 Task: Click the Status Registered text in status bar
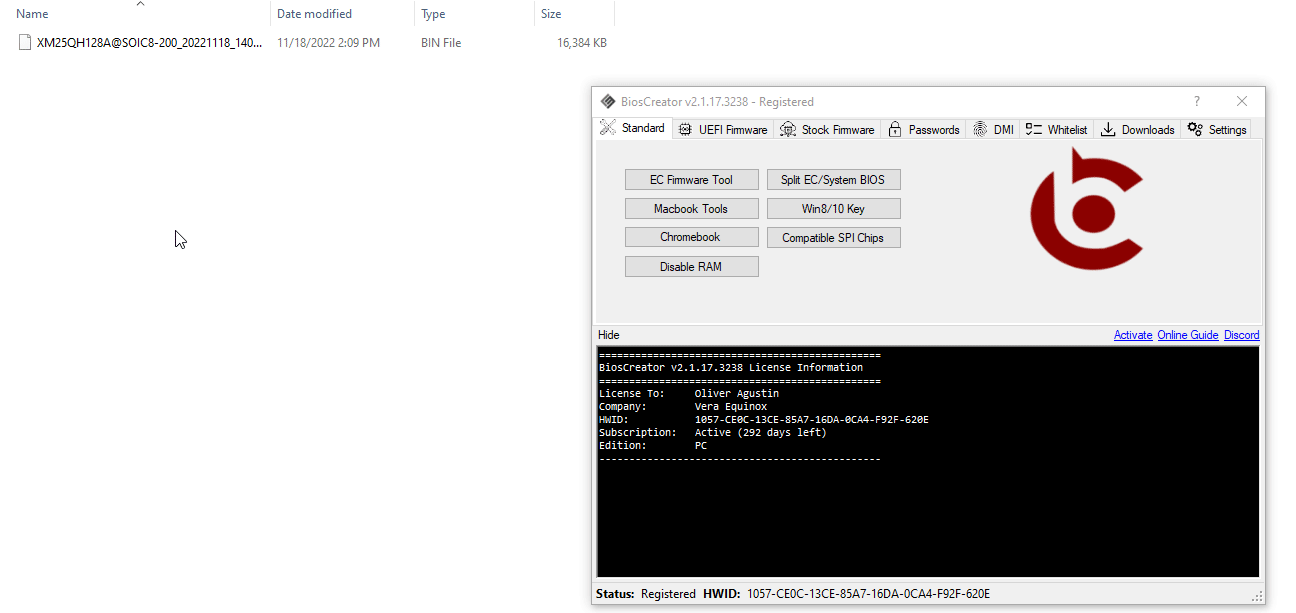646,594
